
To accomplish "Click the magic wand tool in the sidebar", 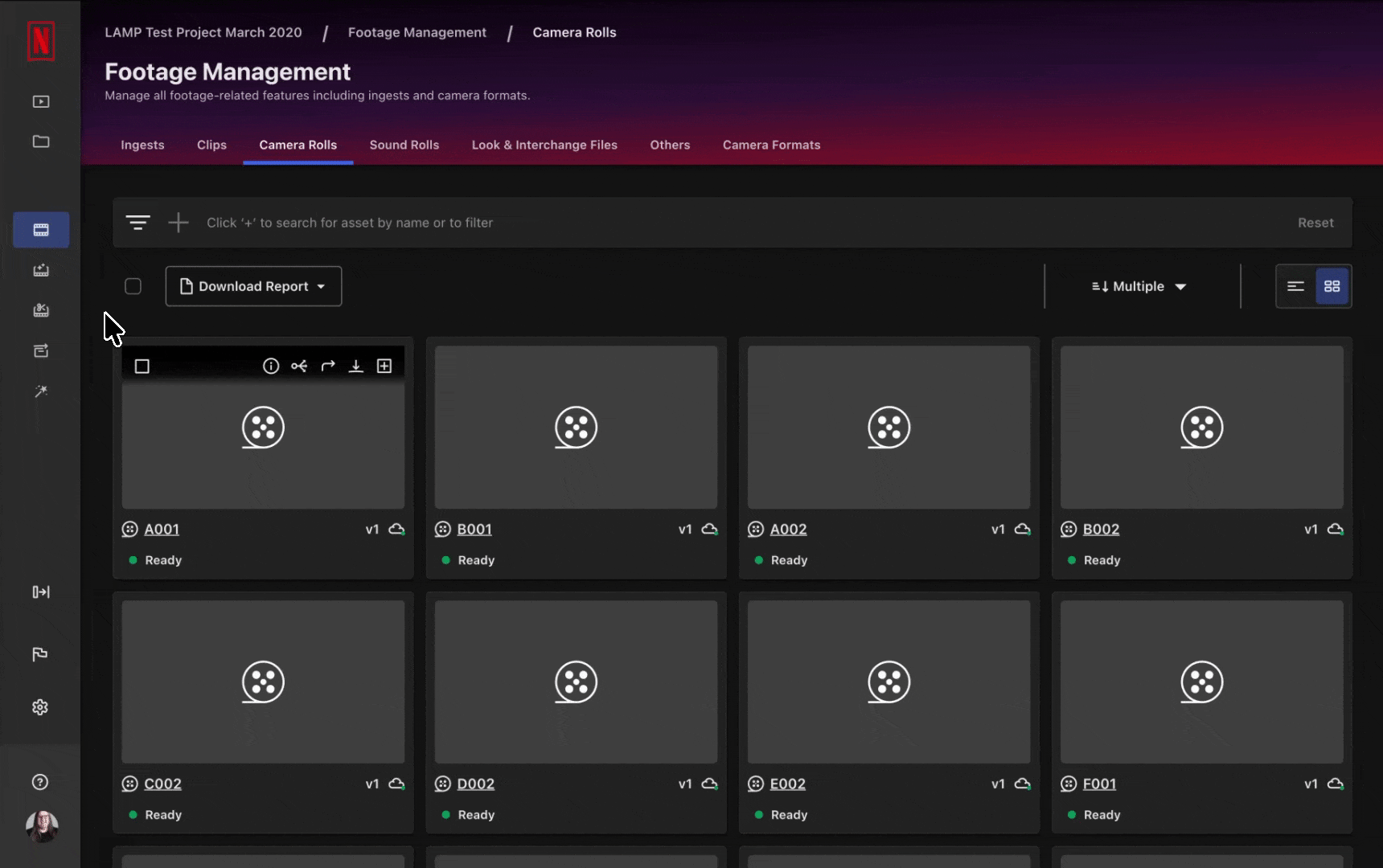I will [x=40, y=391].
